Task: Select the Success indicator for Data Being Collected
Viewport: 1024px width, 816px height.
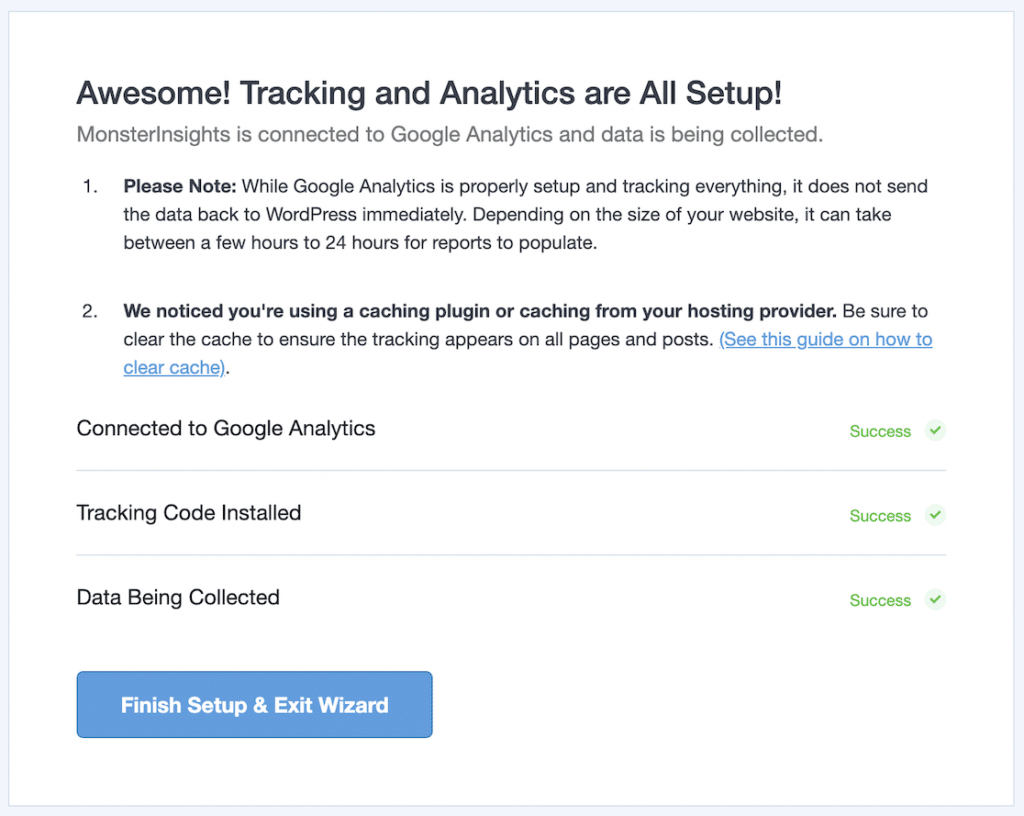Action: click(x=880, y=600)
